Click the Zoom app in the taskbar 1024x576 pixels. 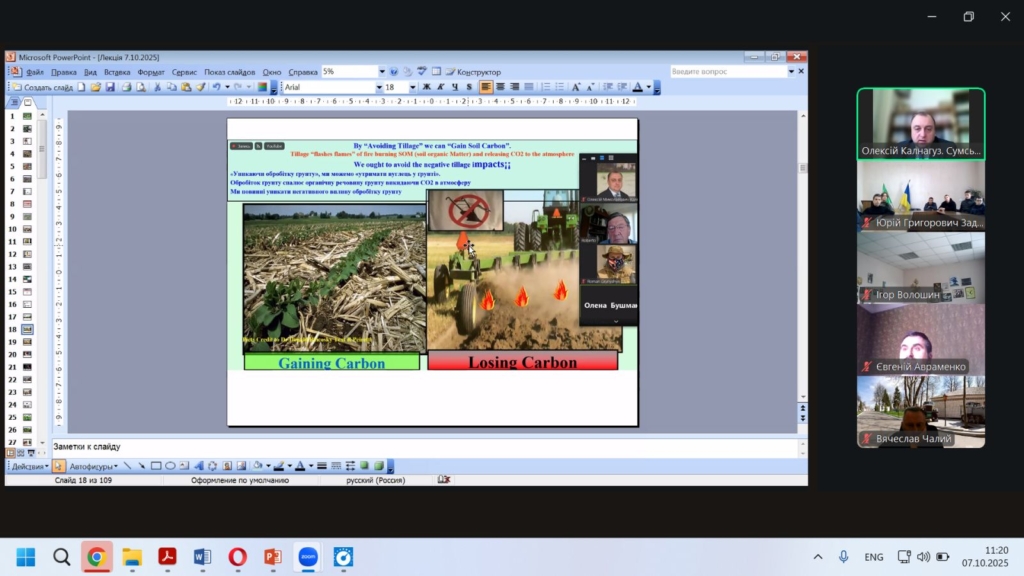point(308,557)
